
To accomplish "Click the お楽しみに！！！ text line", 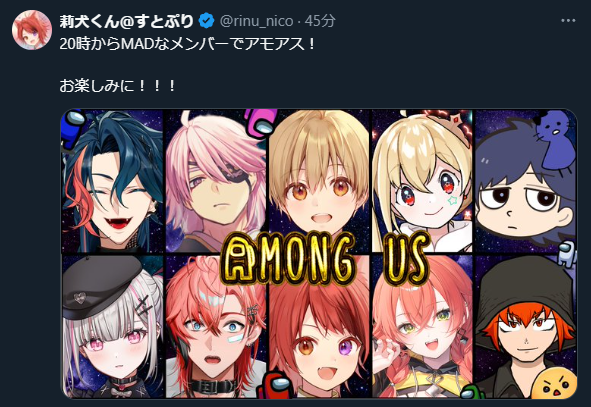I will tap(117, 86).
